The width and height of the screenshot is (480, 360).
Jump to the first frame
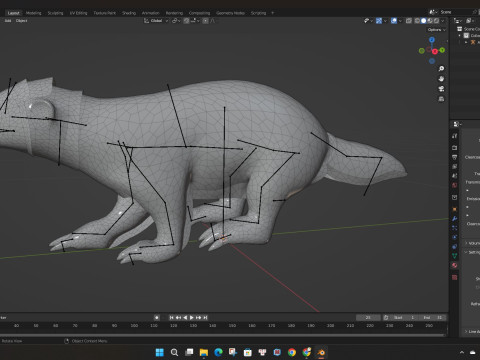[x=171, y=317]
